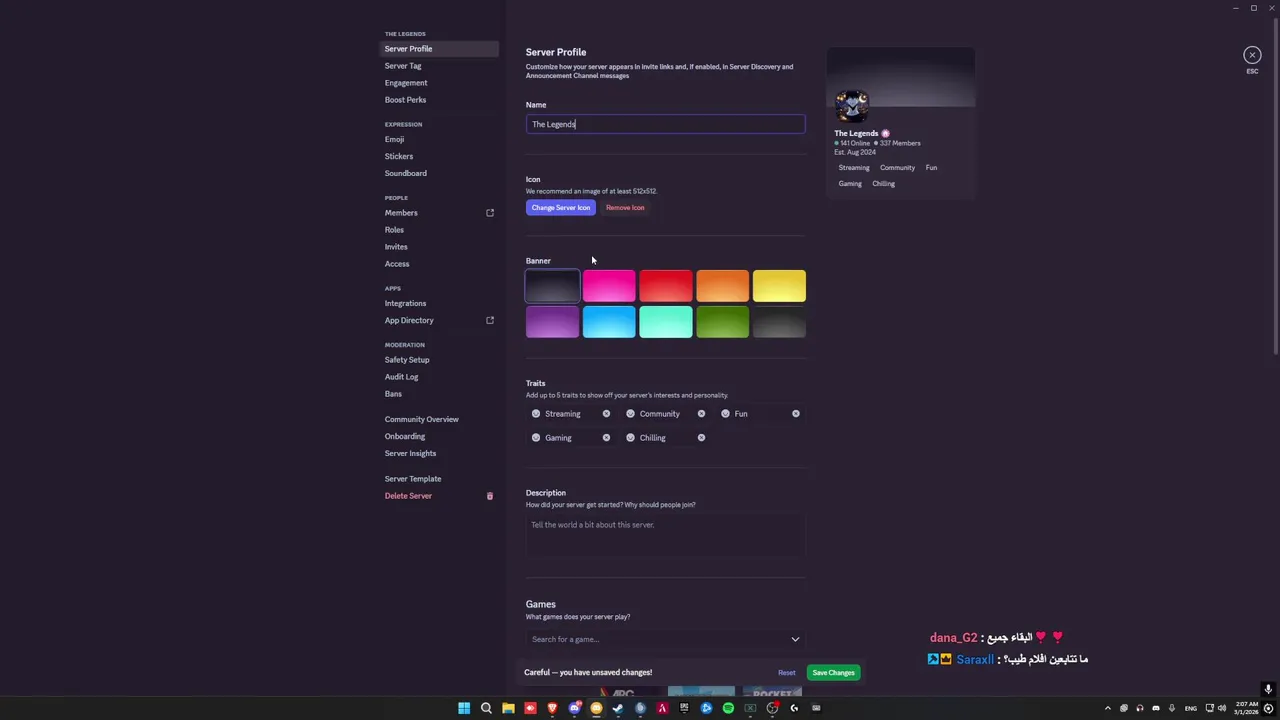Viewport: 1280px width, 720px height.
Task: Open the Engagement settings page
Action: click(x=406, y=83)
